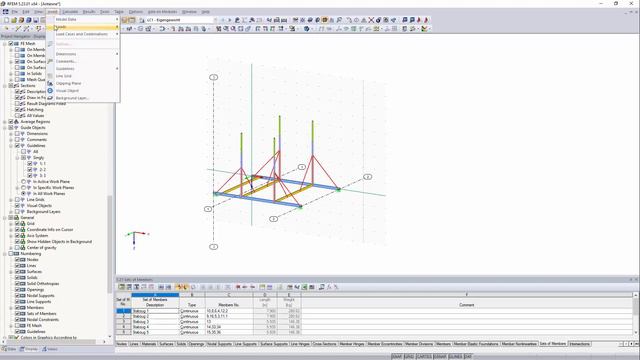Select In Specific Work Planes radio button
The image size is (640, 360).
23,188
